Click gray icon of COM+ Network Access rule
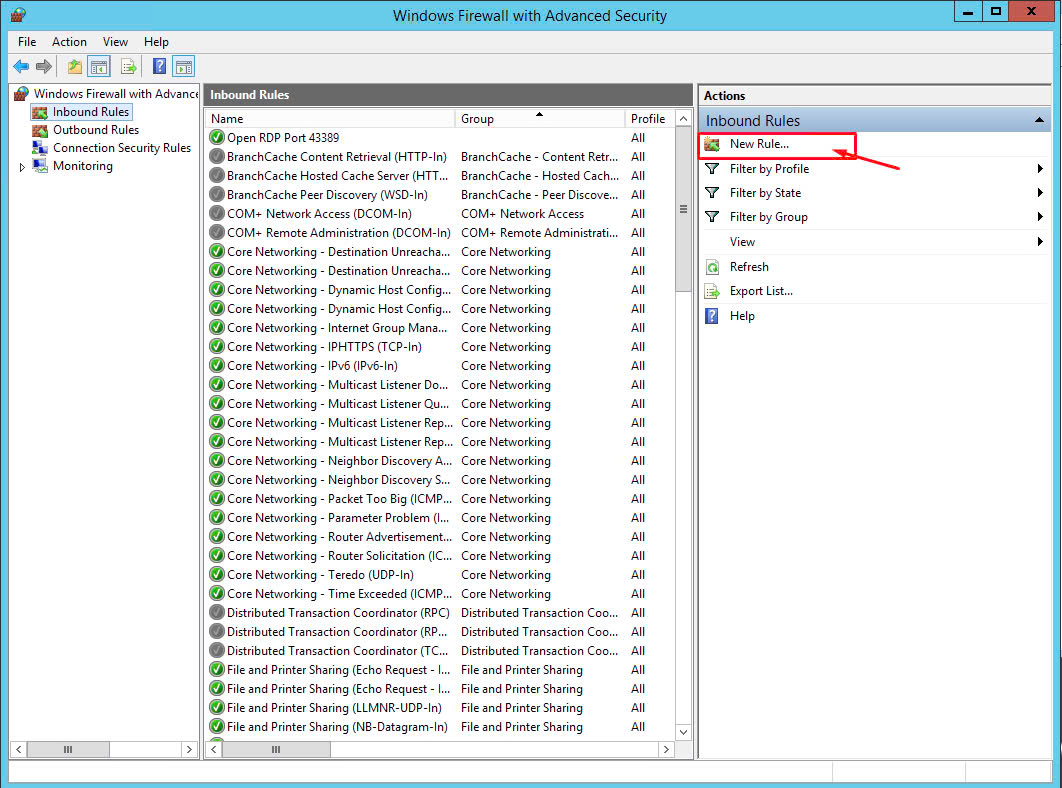The height and width of the screenshot is (788, 1062). tap(217, 213)
